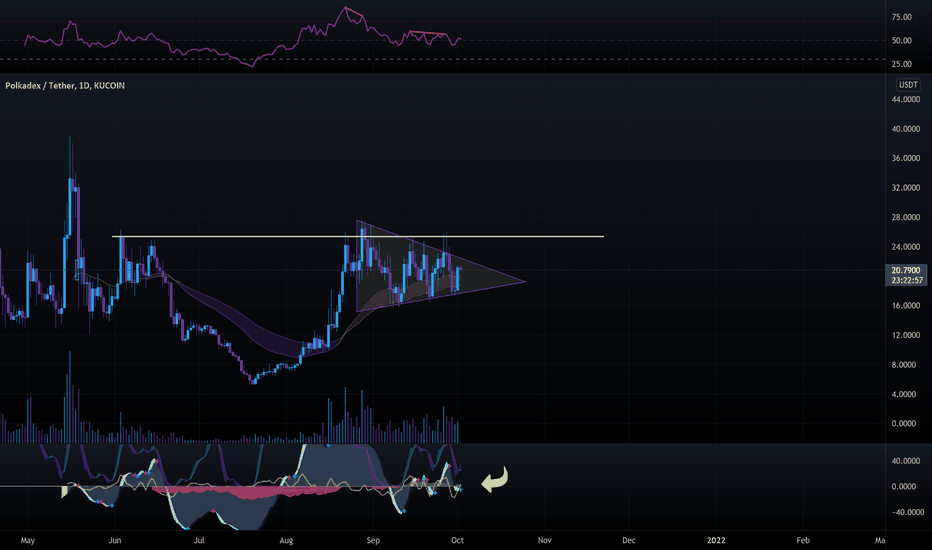932x550 pixels.
Task: Click the Polkadex / Tether, 1D, KUCOIN title
Action: click(65, 86)
